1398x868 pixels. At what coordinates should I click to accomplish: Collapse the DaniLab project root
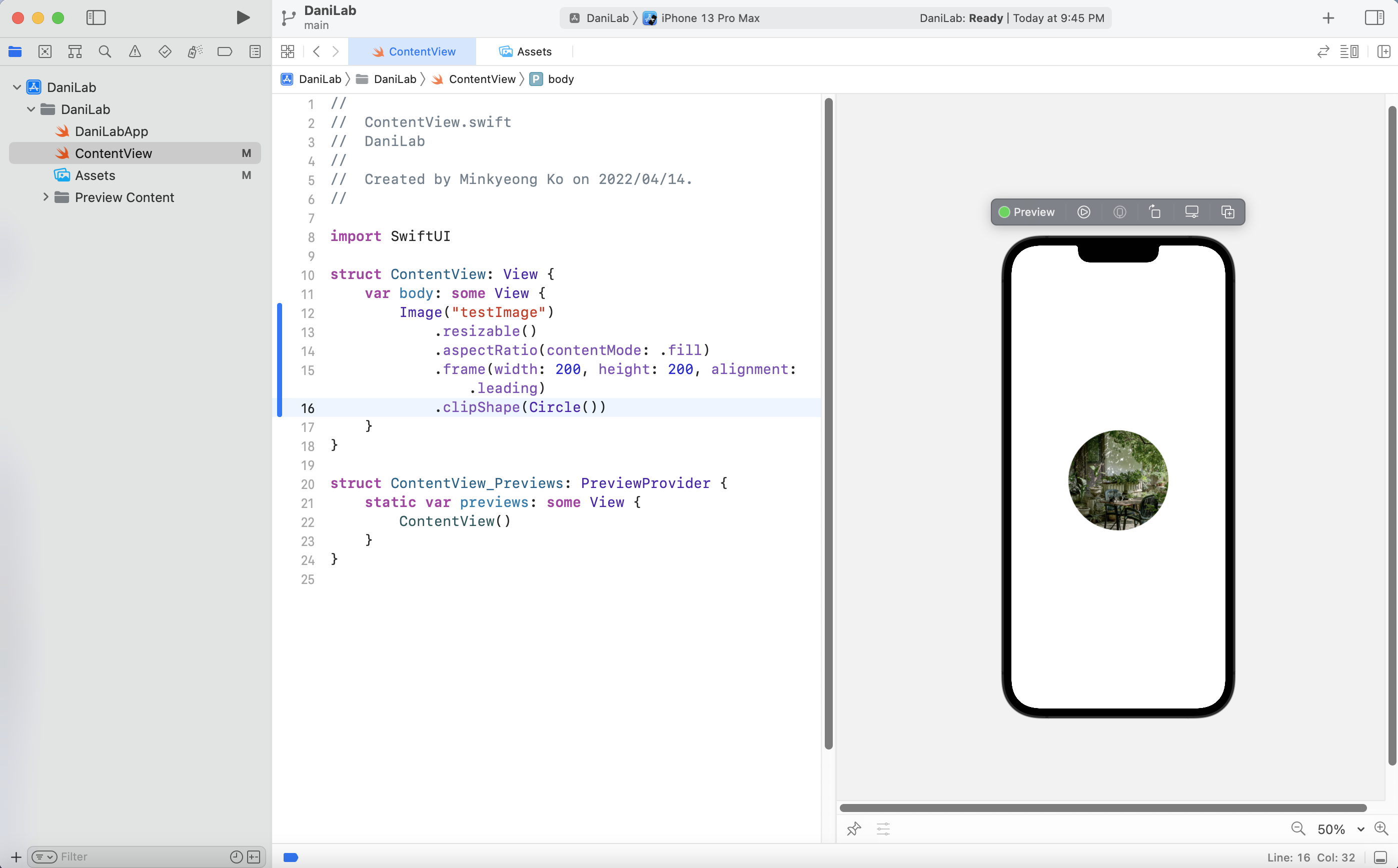[17, 87]
